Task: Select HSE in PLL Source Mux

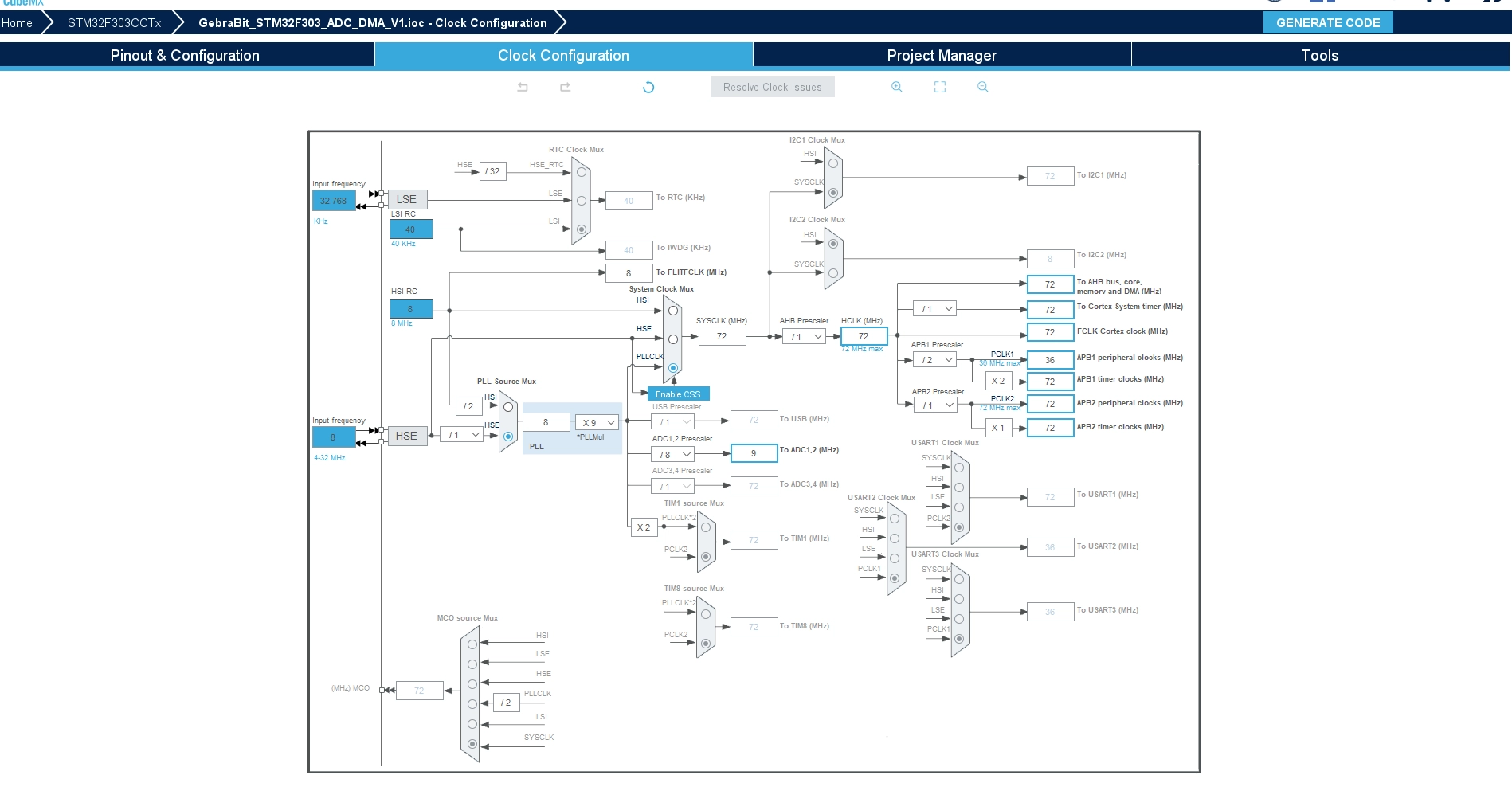Action: [x=508, y=437]
